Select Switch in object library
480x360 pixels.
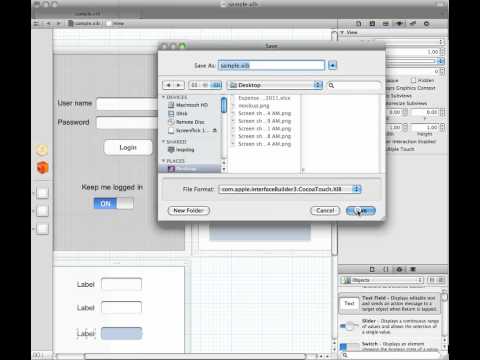tap(389, 346)
